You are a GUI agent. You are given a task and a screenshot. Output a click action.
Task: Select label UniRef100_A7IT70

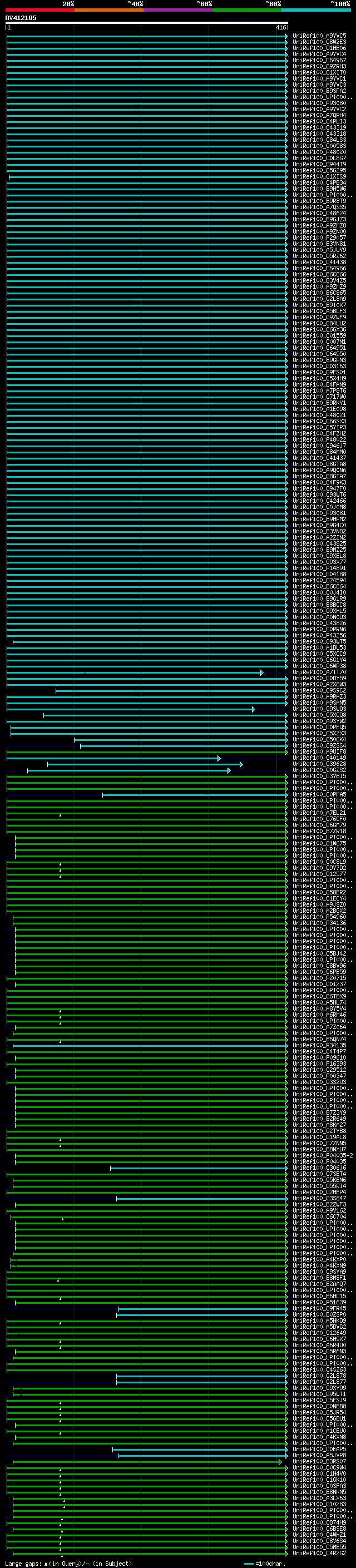319,672
